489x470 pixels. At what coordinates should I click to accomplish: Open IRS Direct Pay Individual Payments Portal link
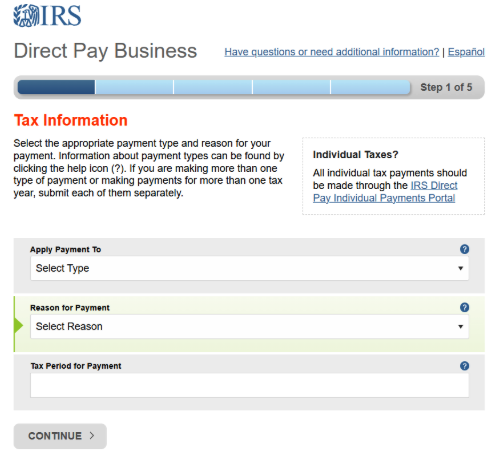(x=385, y=192)
